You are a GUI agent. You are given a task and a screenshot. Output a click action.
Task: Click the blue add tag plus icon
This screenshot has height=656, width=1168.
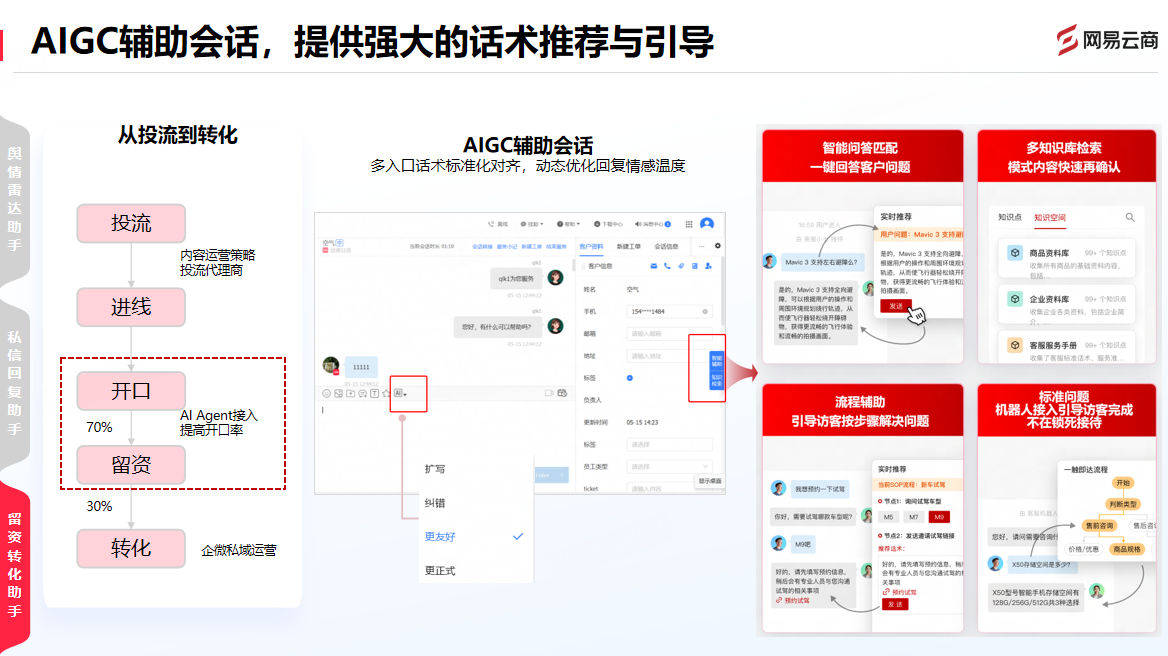coord(629,378)
